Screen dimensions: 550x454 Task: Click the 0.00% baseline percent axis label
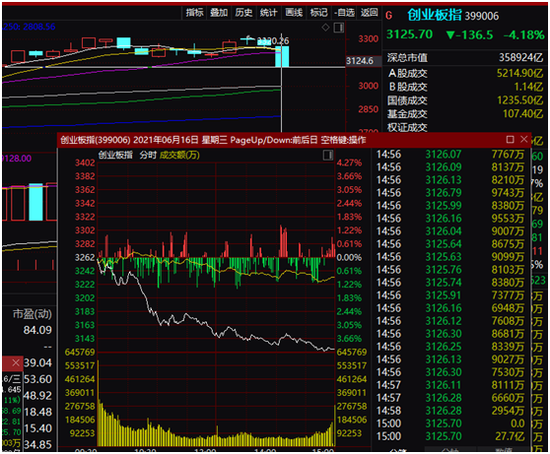coord(349,258)
